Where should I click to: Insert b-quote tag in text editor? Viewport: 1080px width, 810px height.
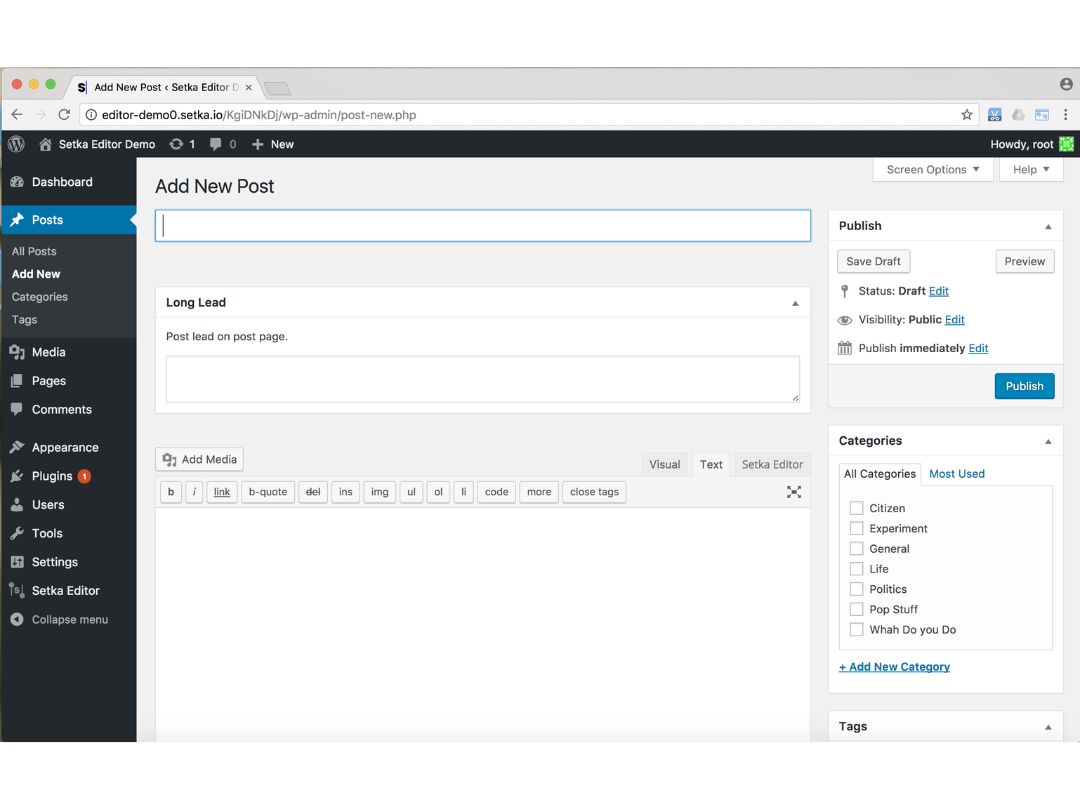(268, 492)
